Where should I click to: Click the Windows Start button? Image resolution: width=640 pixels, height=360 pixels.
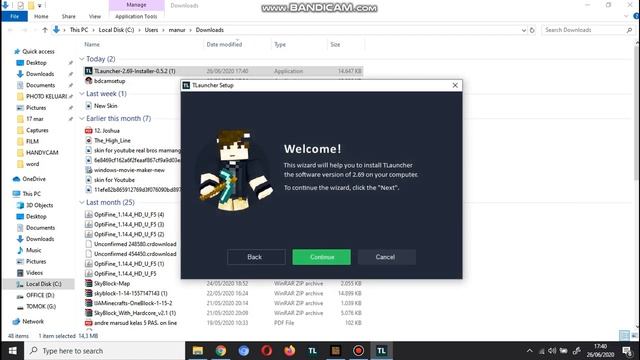tap(12, 351)
